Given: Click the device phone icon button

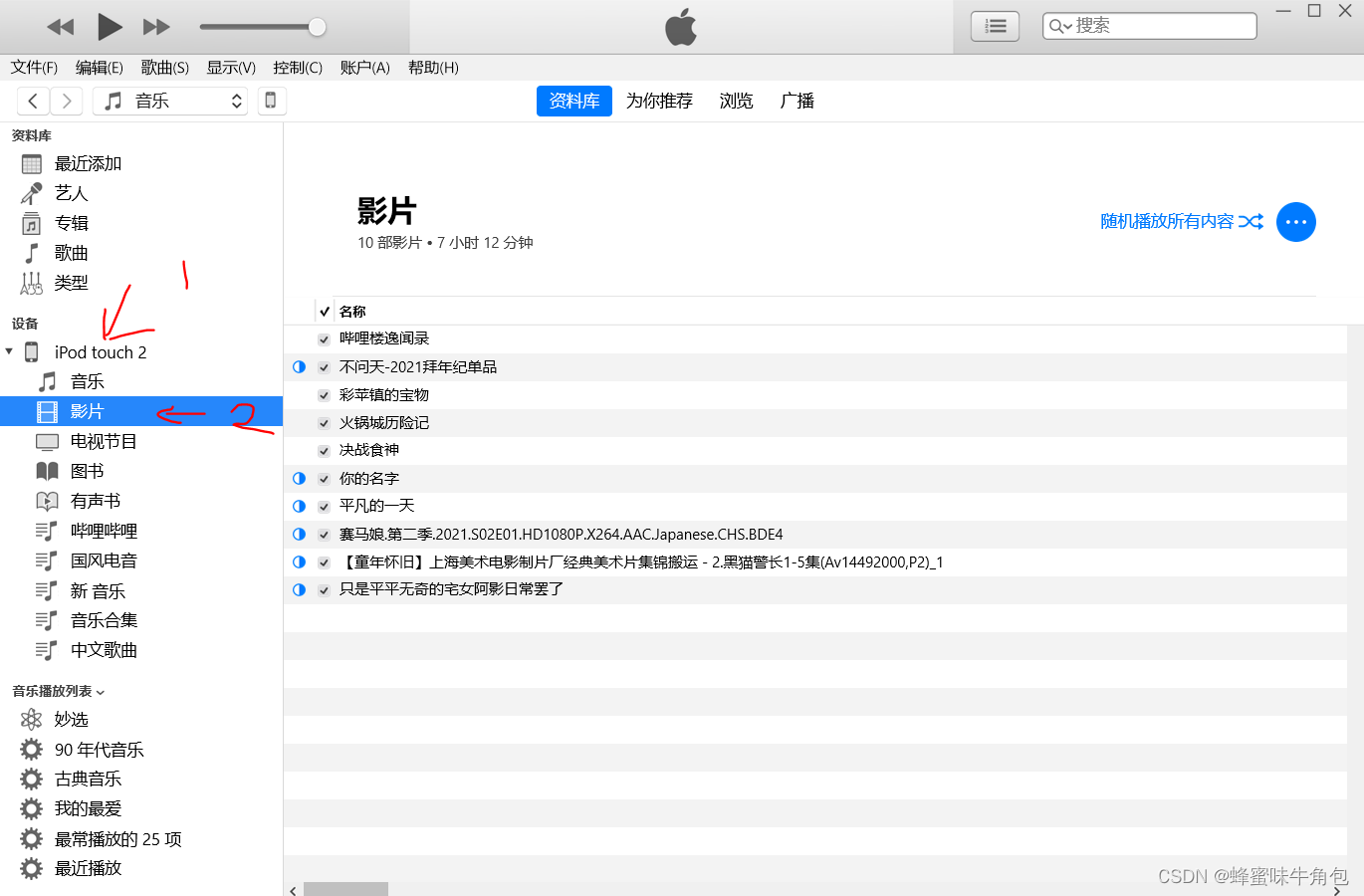Looking at the screenshot, I should (x=271, y=101).
